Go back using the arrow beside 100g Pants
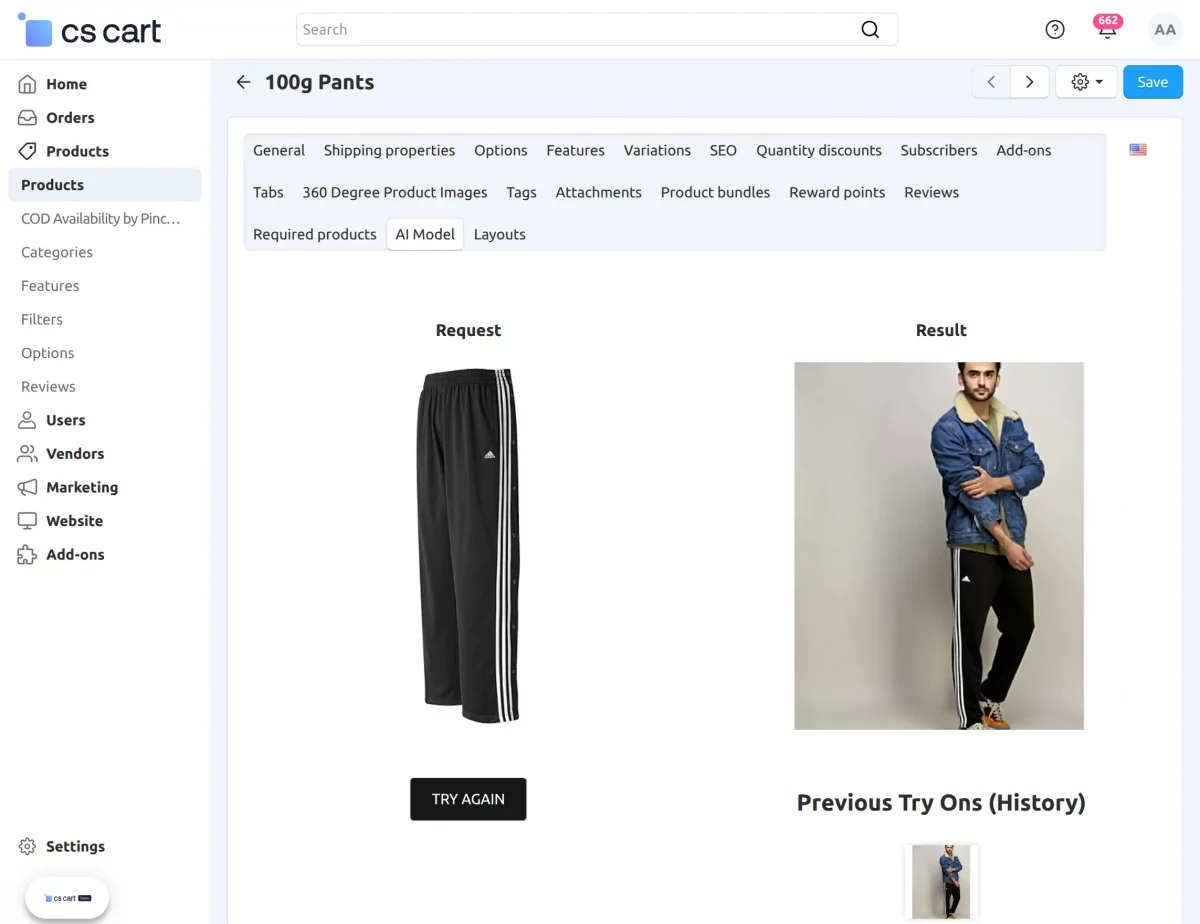The image size is (1200, 924). [x=243, y=82]
